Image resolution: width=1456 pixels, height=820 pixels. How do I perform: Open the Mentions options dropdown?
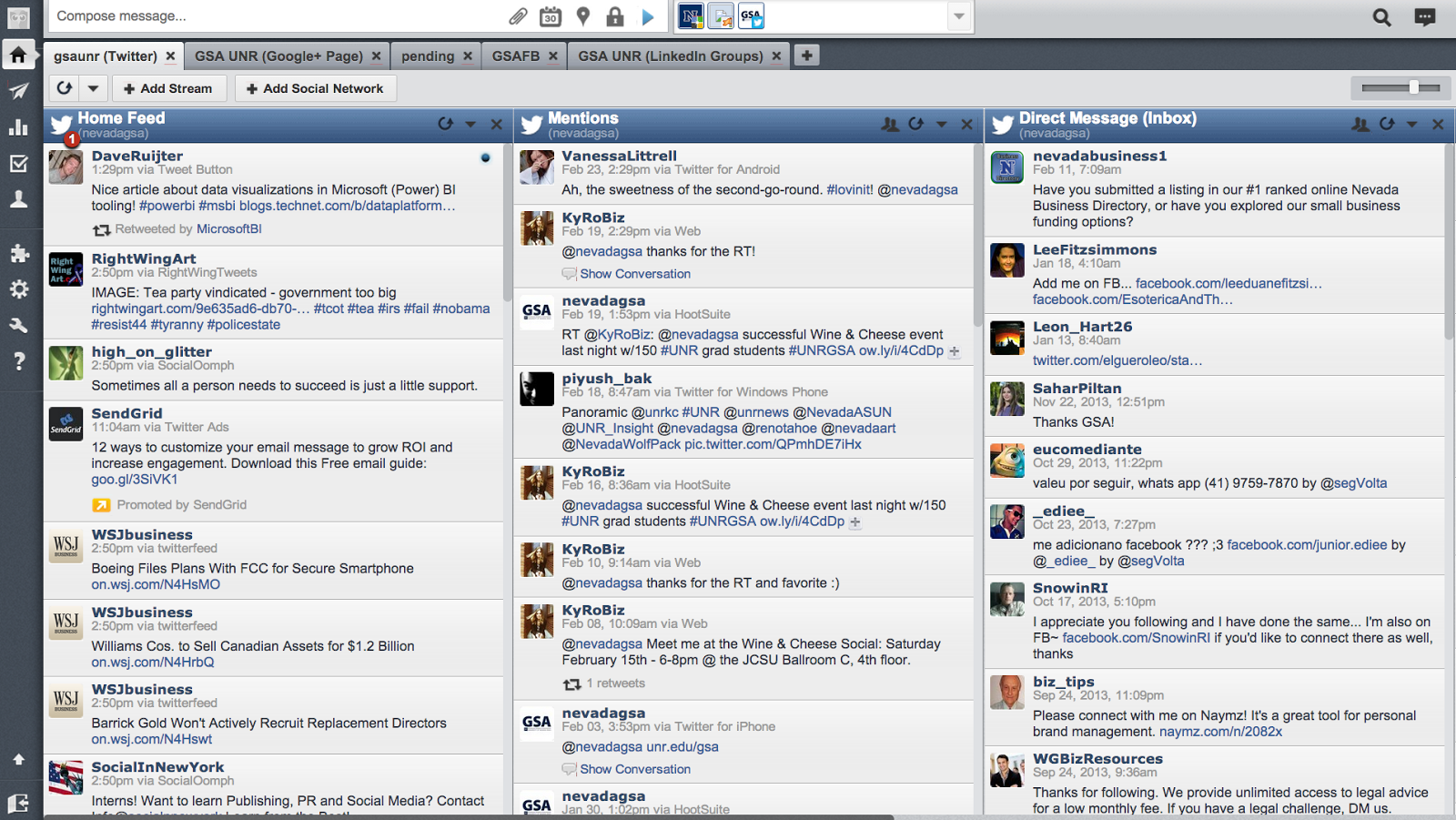click(941, 124)
